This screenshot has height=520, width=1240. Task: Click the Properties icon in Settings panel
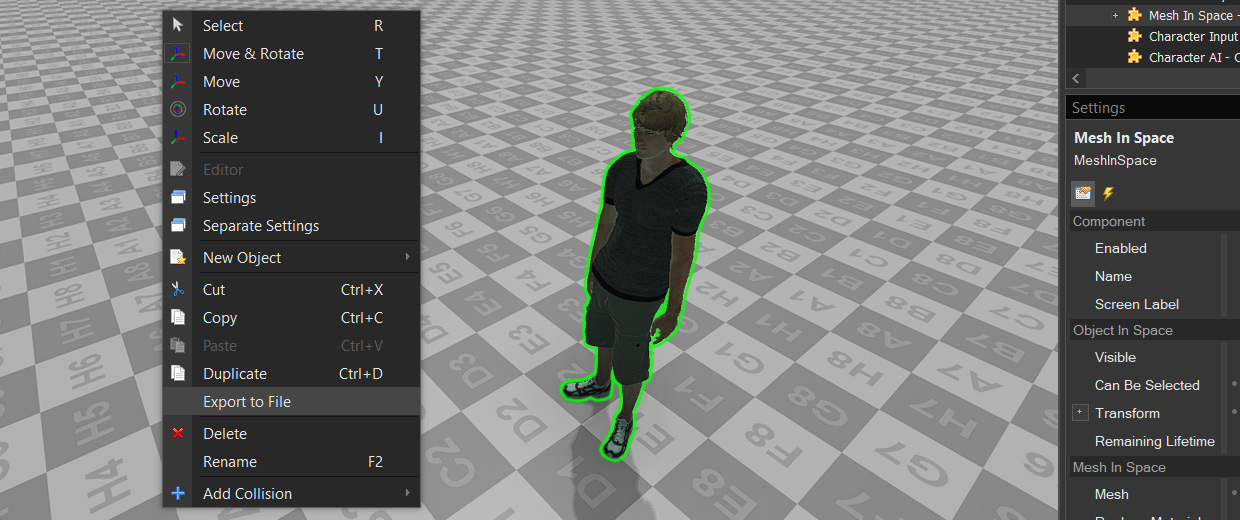click(1082, 193)
